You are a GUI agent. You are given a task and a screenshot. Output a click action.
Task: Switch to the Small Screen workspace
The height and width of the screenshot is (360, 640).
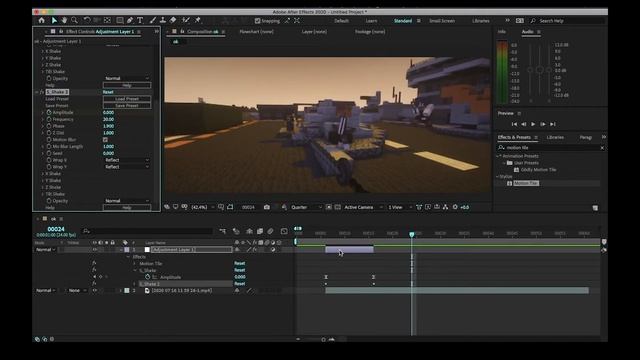click(x=442, y=20)
